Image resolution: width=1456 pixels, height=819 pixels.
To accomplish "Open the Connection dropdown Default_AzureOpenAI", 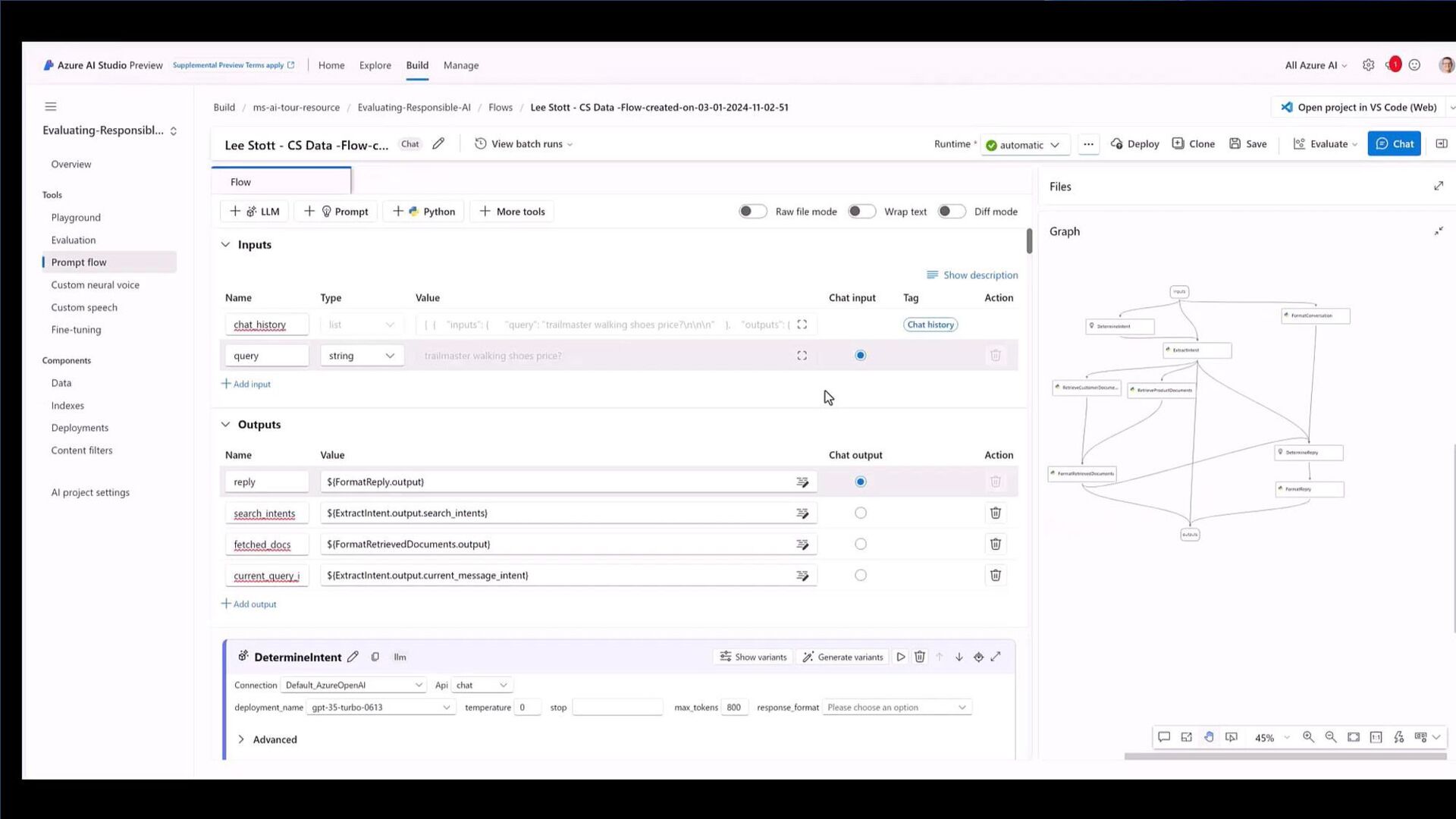I will click(353, 686).
